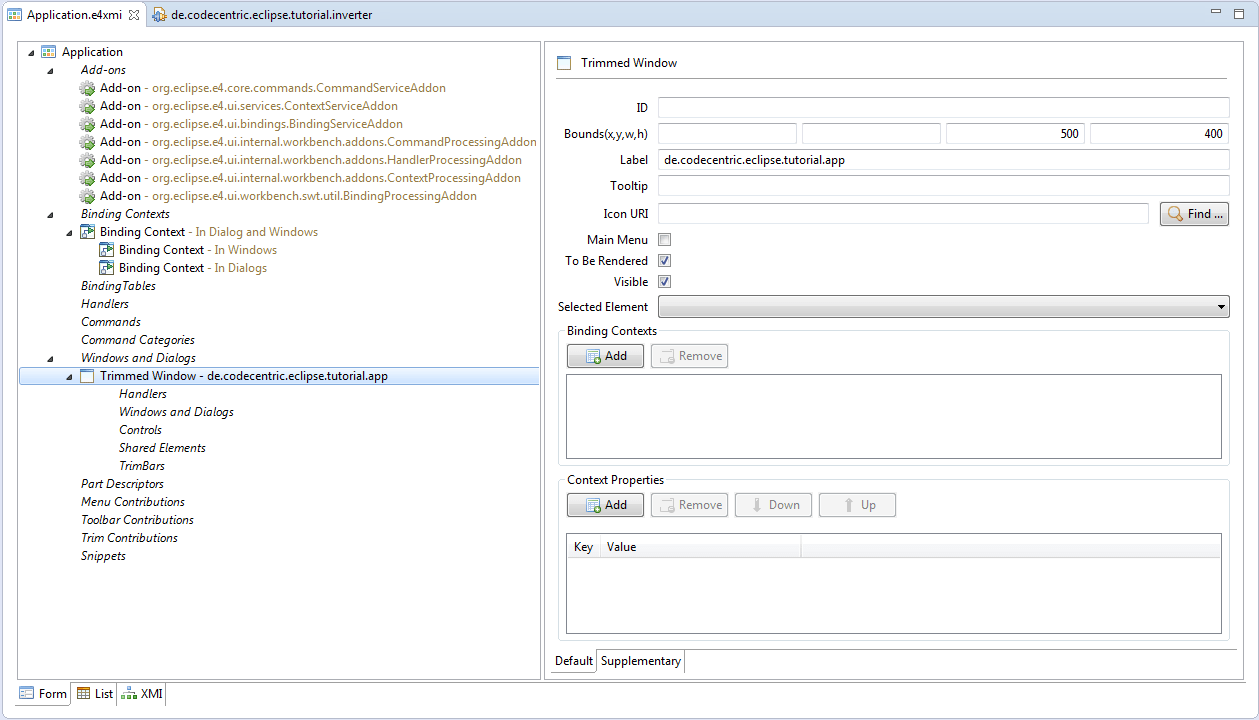The width and height of the screenshot is (1259, 720).
Task: Collapse the Add-ons tree section
Action: [50, 70]
